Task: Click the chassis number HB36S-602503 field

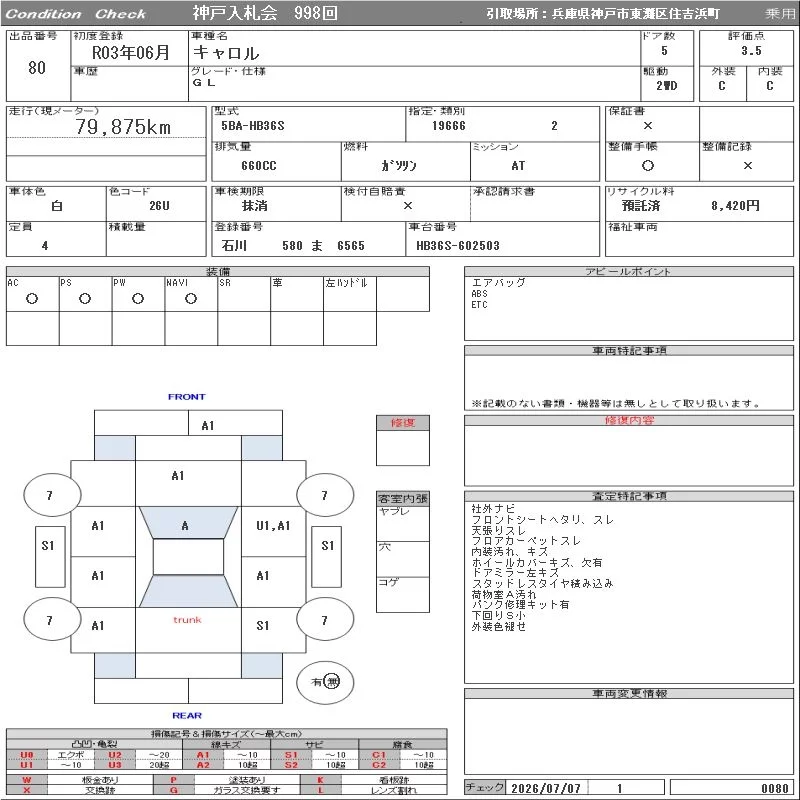Action: [x=503, y=246]
